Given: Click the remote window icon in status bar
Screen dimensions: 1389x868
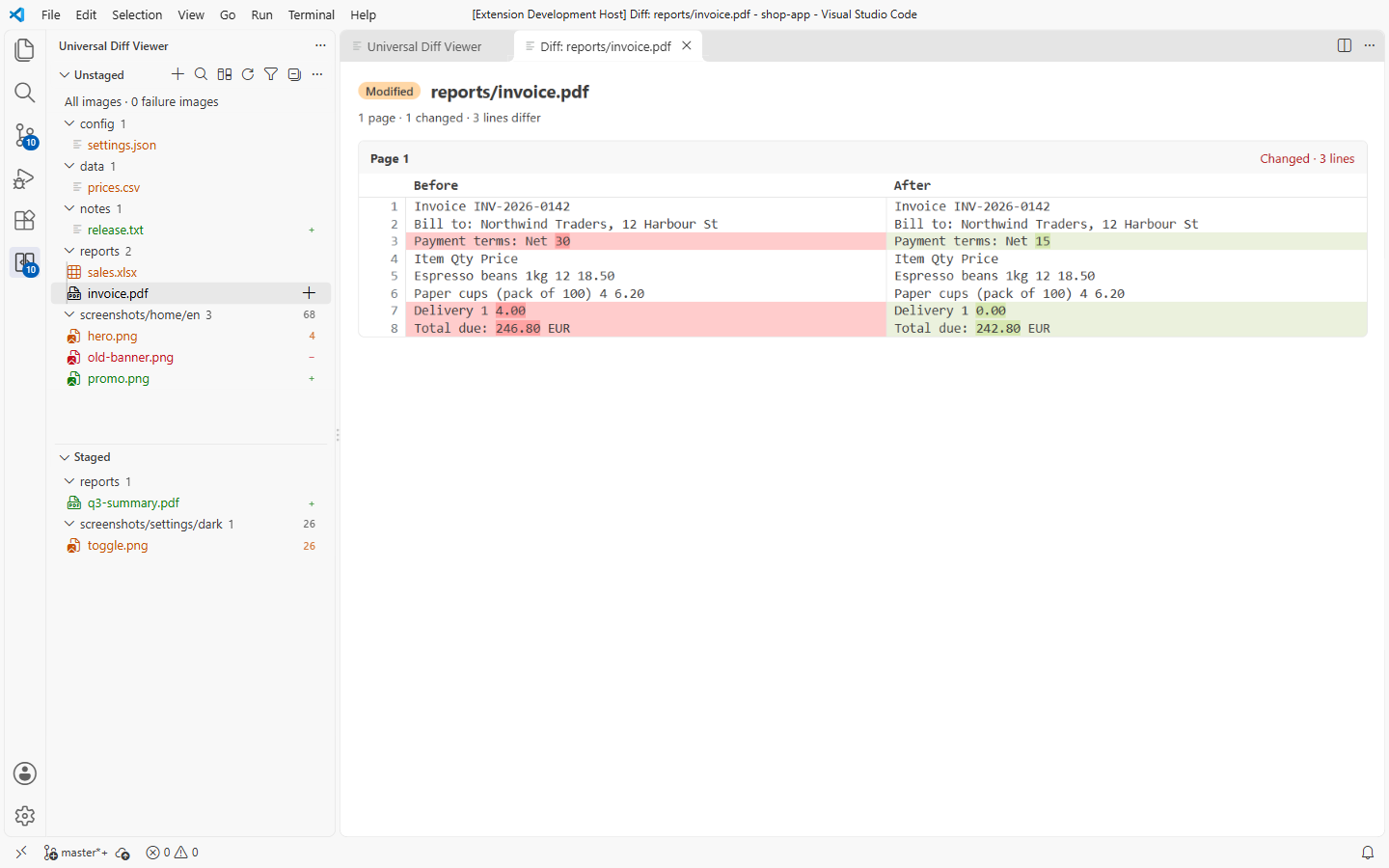Looking at the screenshot, I should 21,853.
